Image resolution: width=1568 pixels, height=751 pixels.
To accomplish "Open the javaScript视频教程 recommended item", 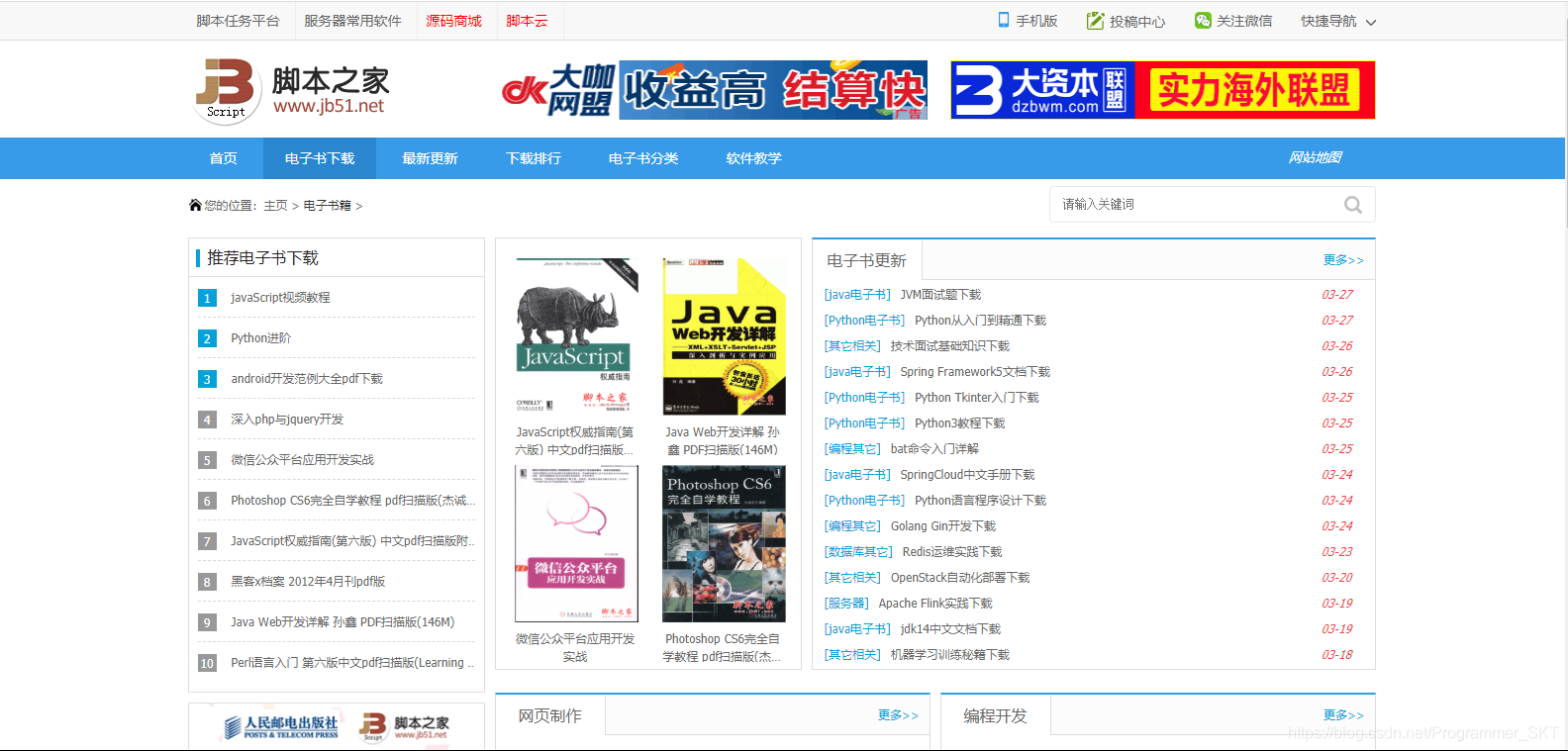I will click(281, 298).
